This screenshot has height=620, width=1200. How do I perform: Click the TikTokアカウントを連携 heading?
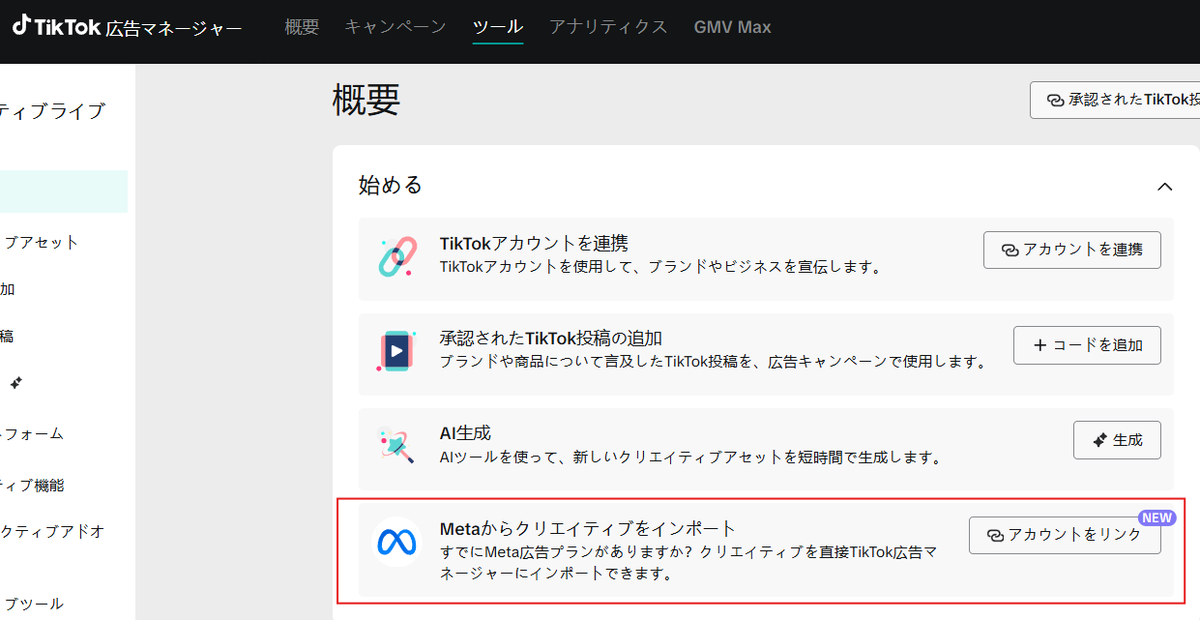pyautogui.click(x=534, y=243)
